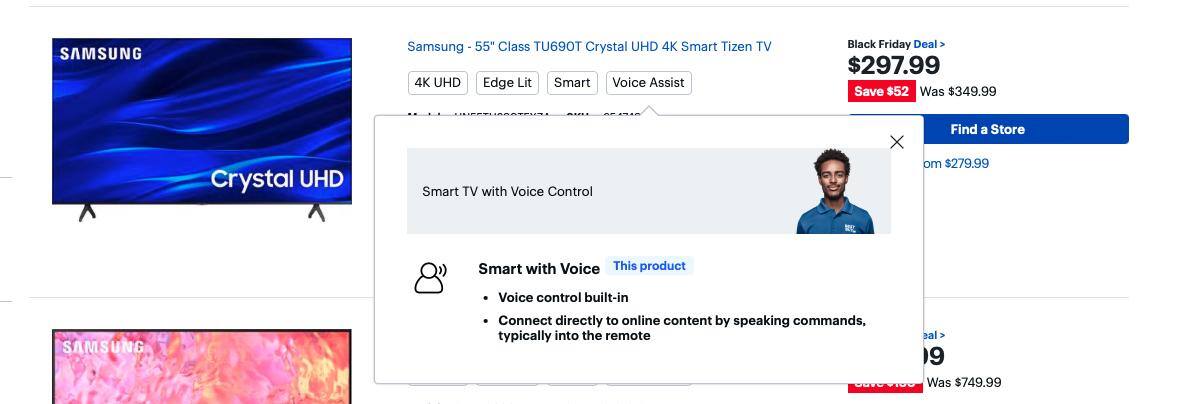Click the "Smart TV with Voice Control" banner text
The width and height of the screenshot is (1188, 404).
point(507,192)
